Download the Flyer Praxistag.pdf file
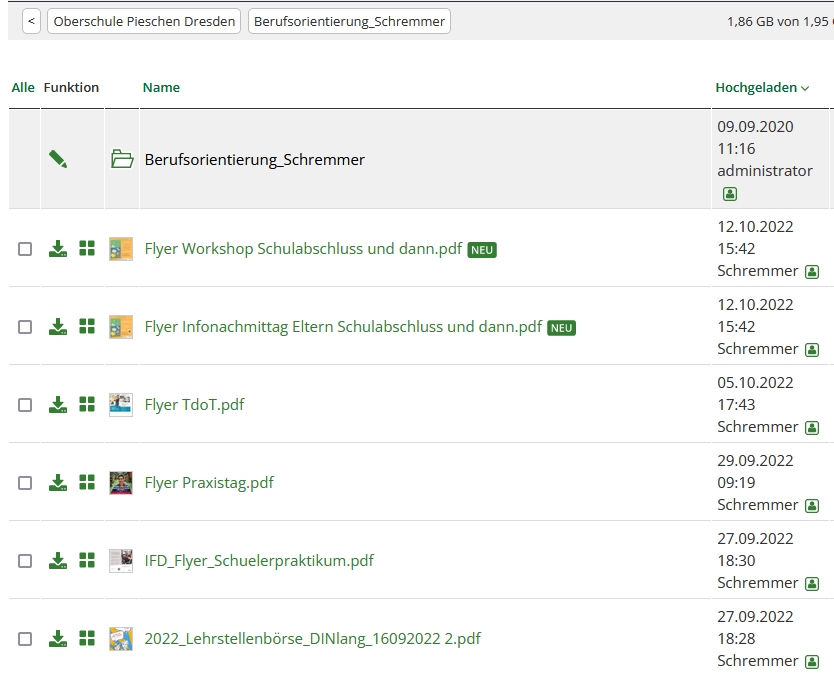834x674 pixels. point(58,483)
